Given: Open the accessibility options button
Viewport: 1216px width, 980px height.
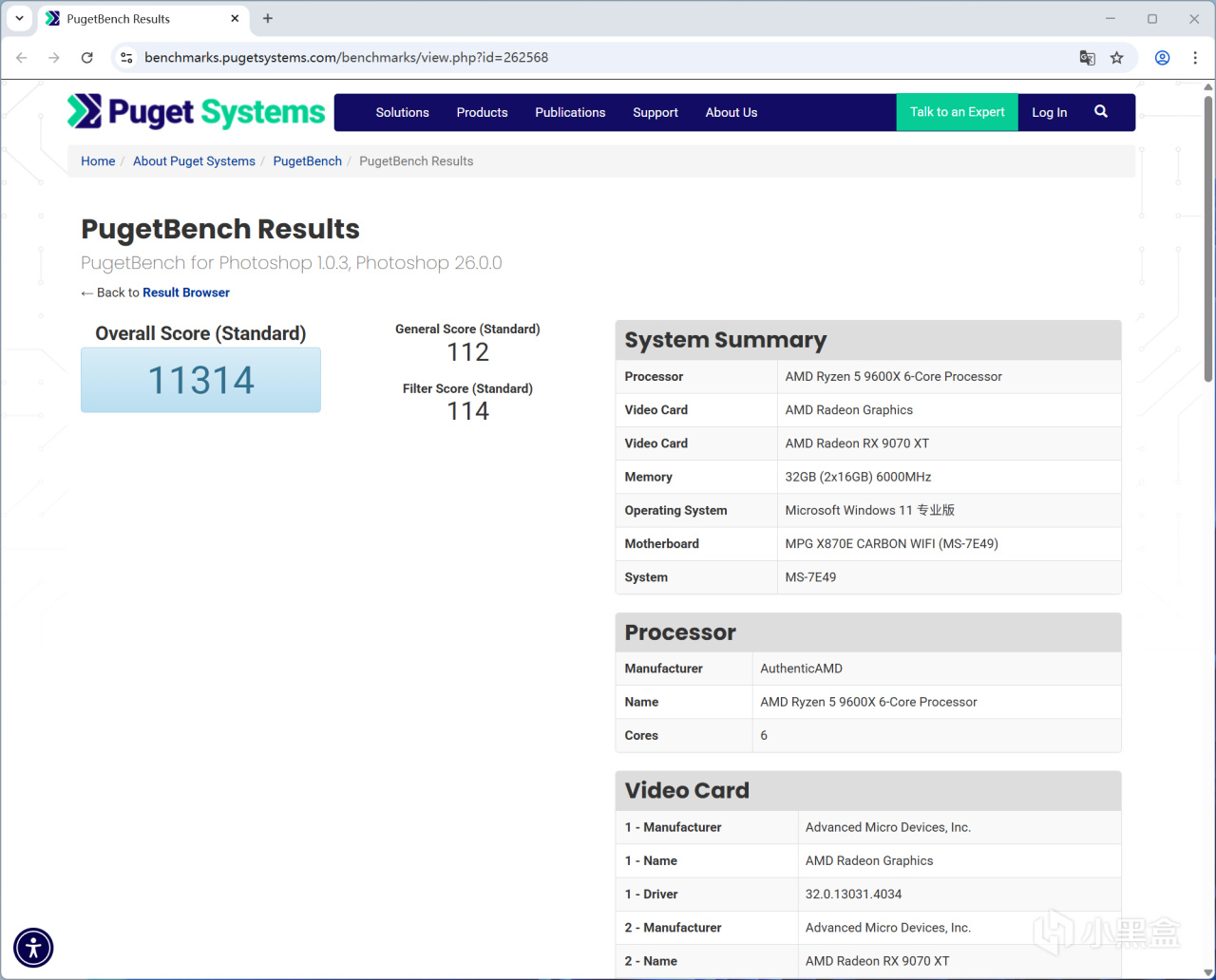Looking at the screenshot, I should coord(33,947).
